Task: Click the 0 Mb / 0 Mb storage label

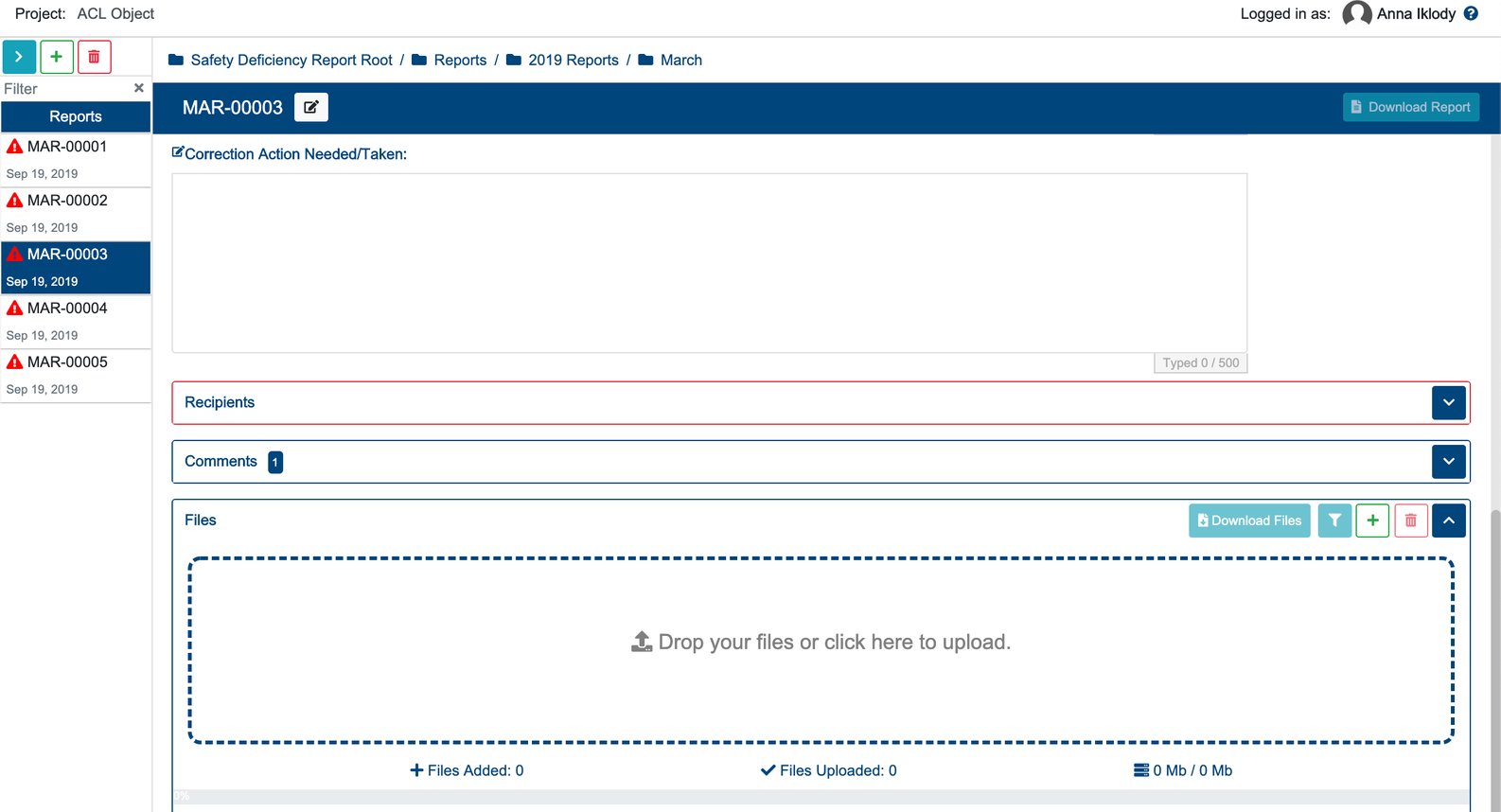Action: [1183, 770]
